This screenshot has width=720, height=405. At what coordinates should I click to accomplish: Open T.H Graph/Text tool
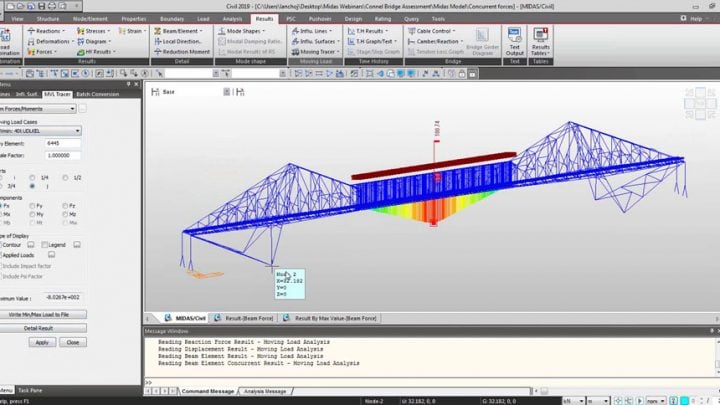372,41
